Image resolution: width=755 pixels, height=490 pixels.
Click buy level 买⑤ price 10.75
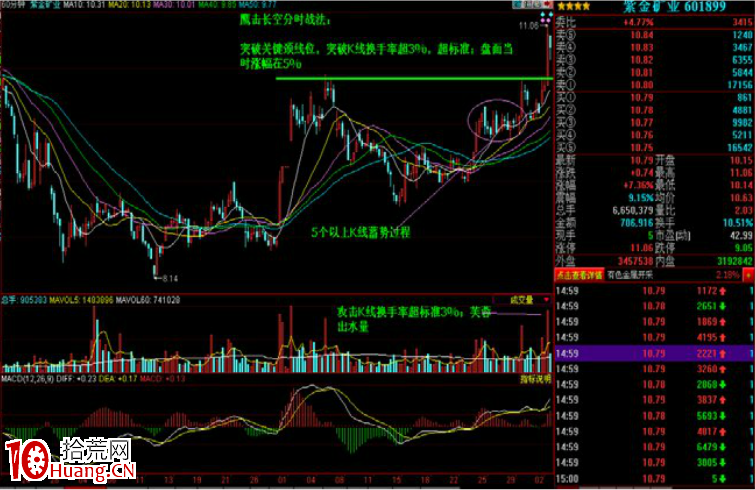pyautogui.click(x=642, y=147)
